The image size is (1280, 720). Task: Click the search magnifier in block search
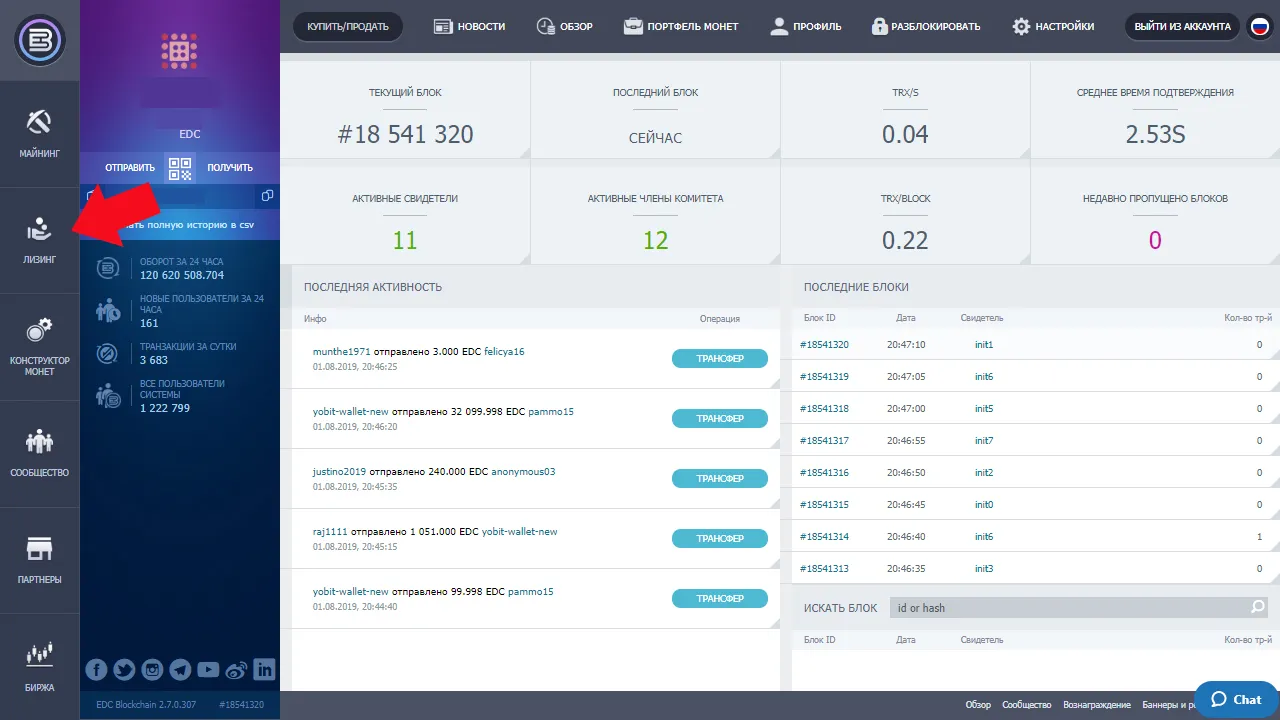[x=1258, y=607]
